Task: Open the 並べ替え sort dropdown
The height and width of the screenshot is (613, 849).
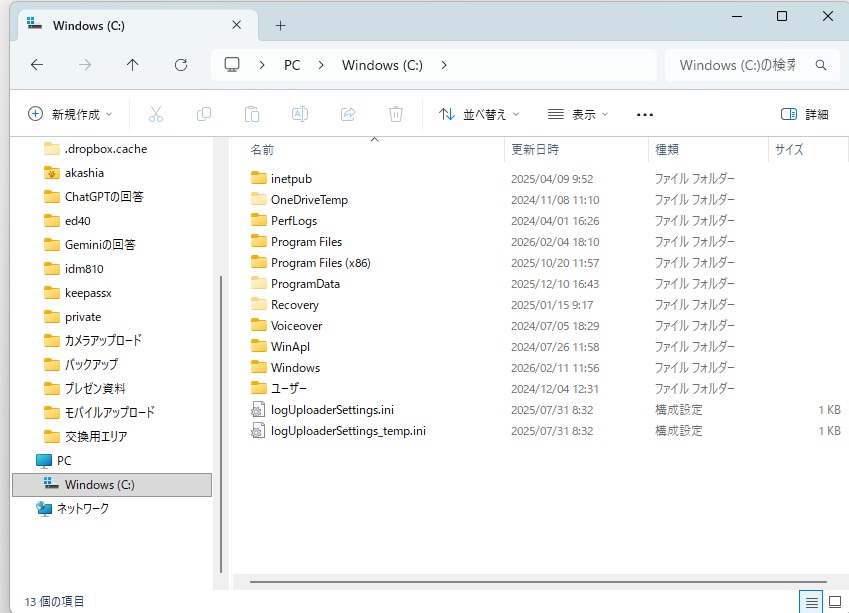Action: tap(482, 114)
